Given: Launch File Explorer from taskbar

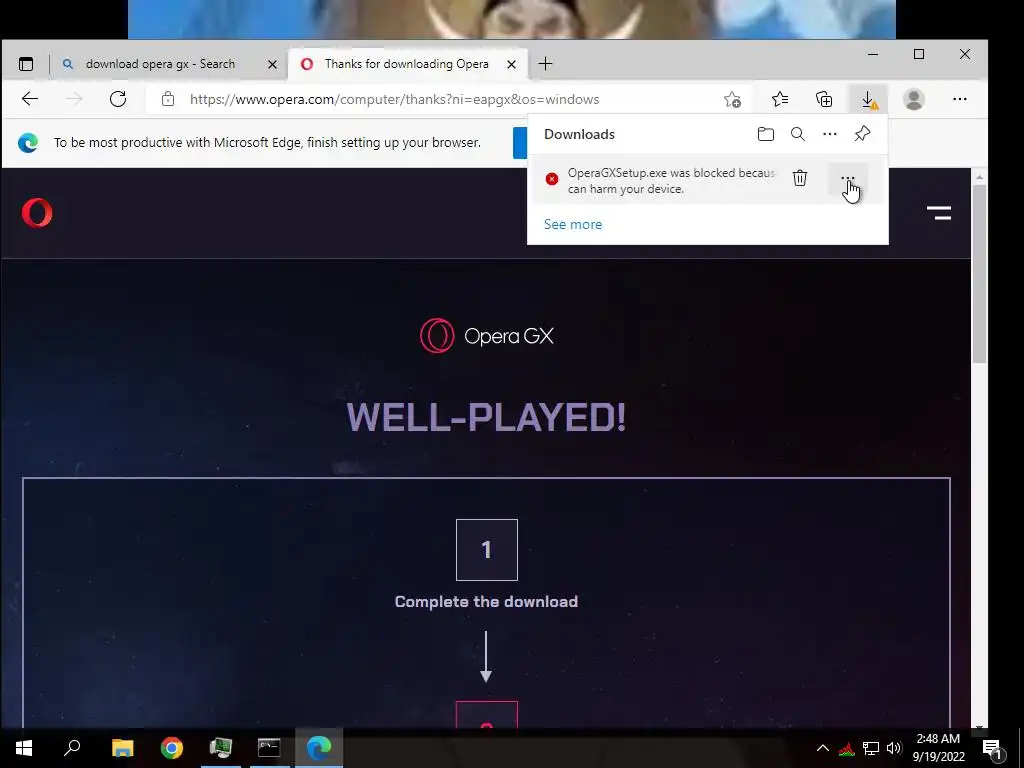Looking at the screenshot, I should pos(122,748).
